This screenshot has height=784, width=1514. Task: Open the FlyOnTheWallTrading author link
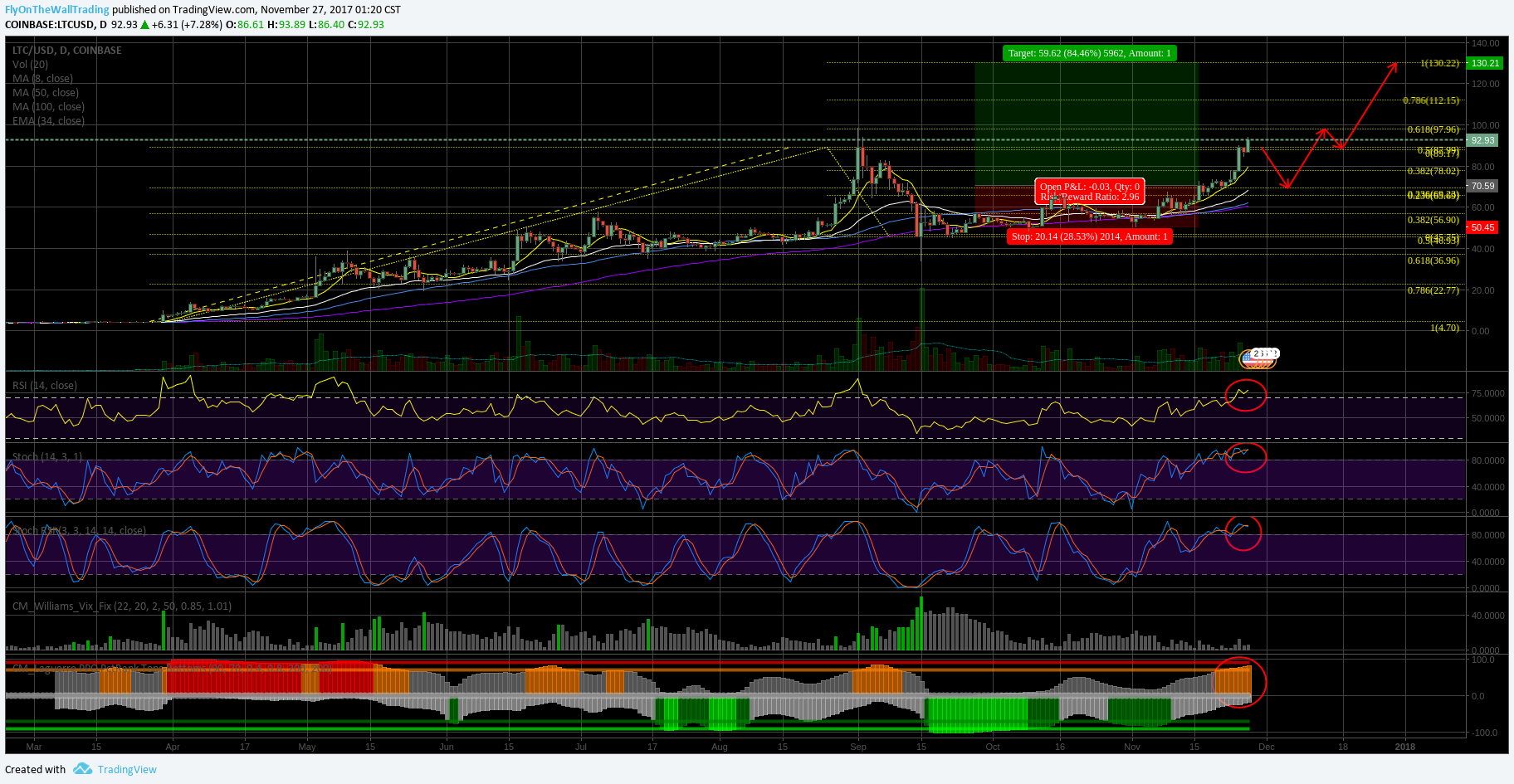(57, 10)
